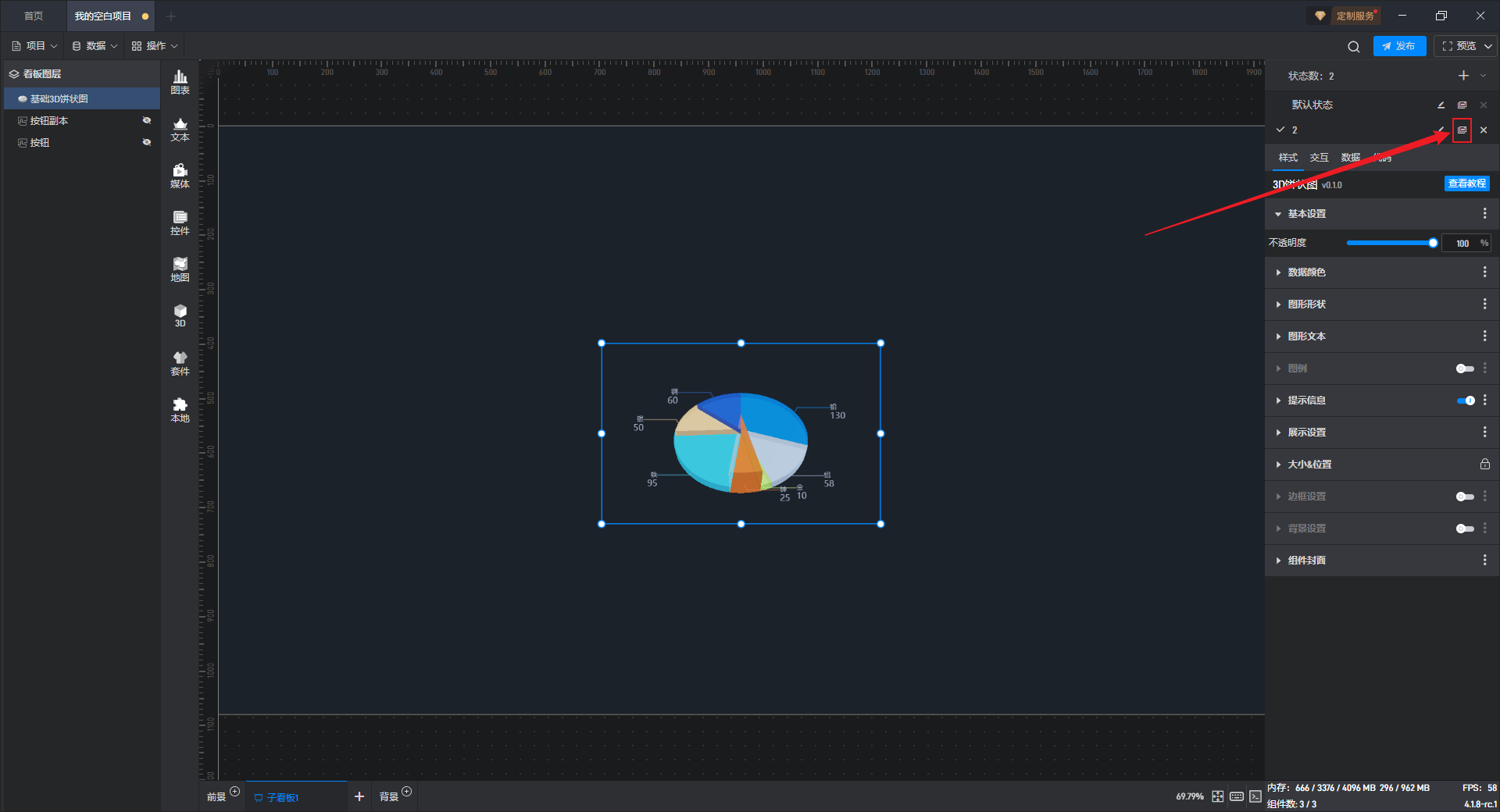The width and height of the screenshot is (1500, 812).
Task: Expand the 图形形状 section
Action: [x=1278, y=304]
